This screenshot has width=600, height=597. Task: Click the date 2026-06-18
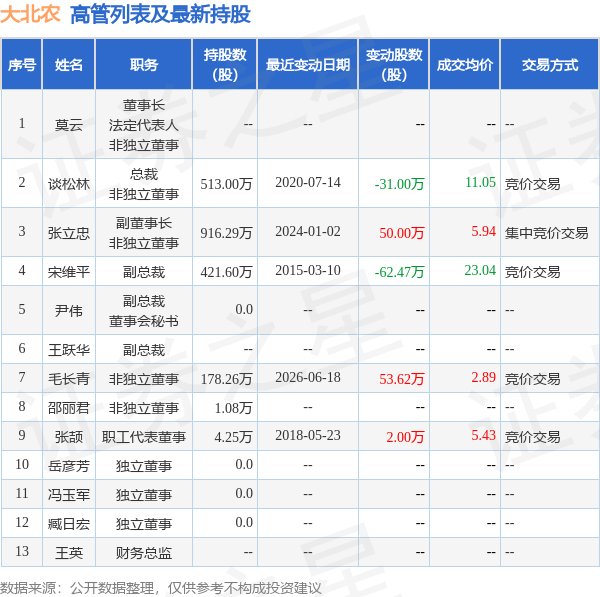click(308, 377)
